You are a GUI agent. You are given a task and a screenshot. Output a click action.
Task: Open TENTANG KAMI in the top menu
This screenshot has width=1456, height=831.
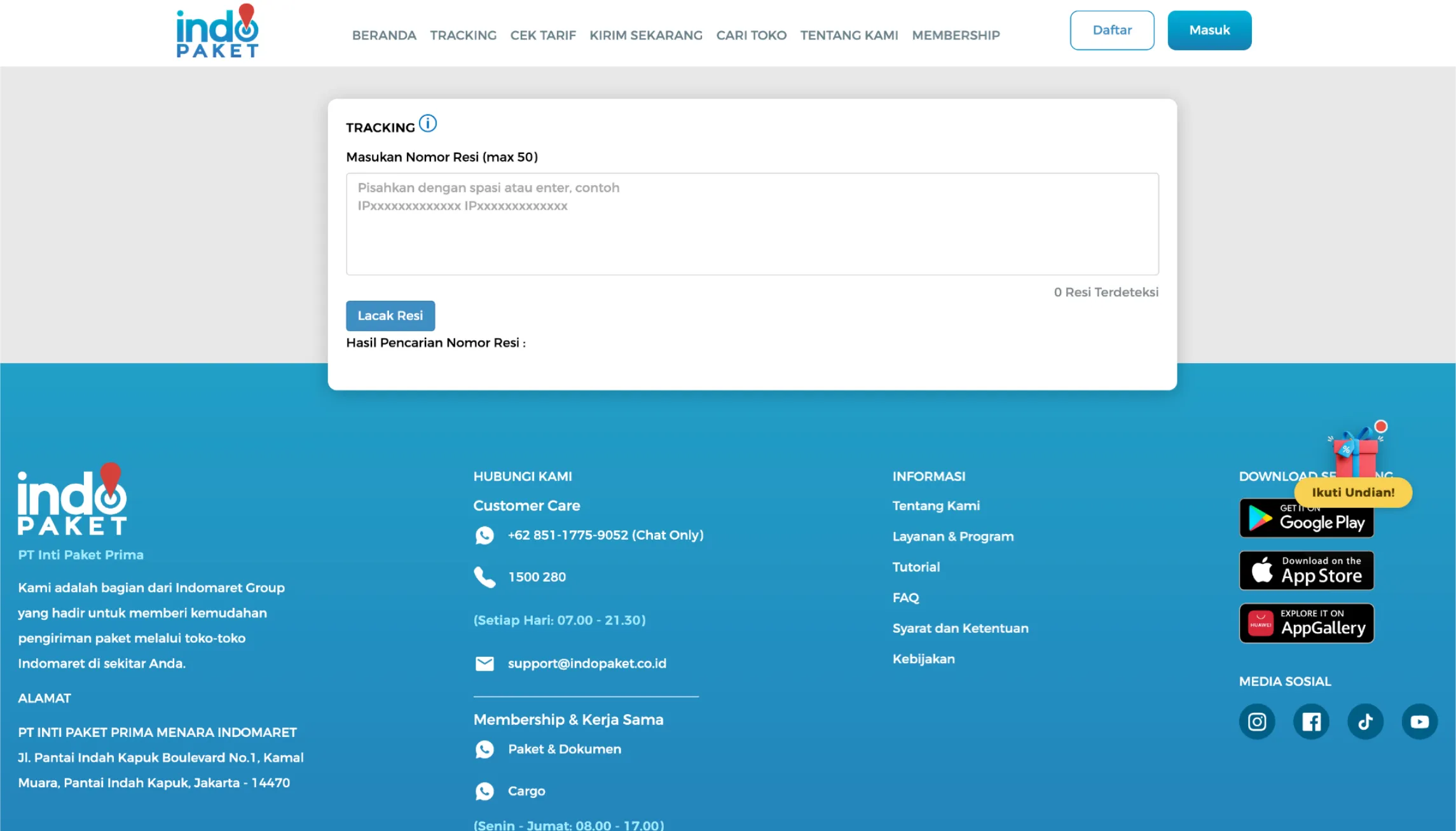[x=849, y=36]
